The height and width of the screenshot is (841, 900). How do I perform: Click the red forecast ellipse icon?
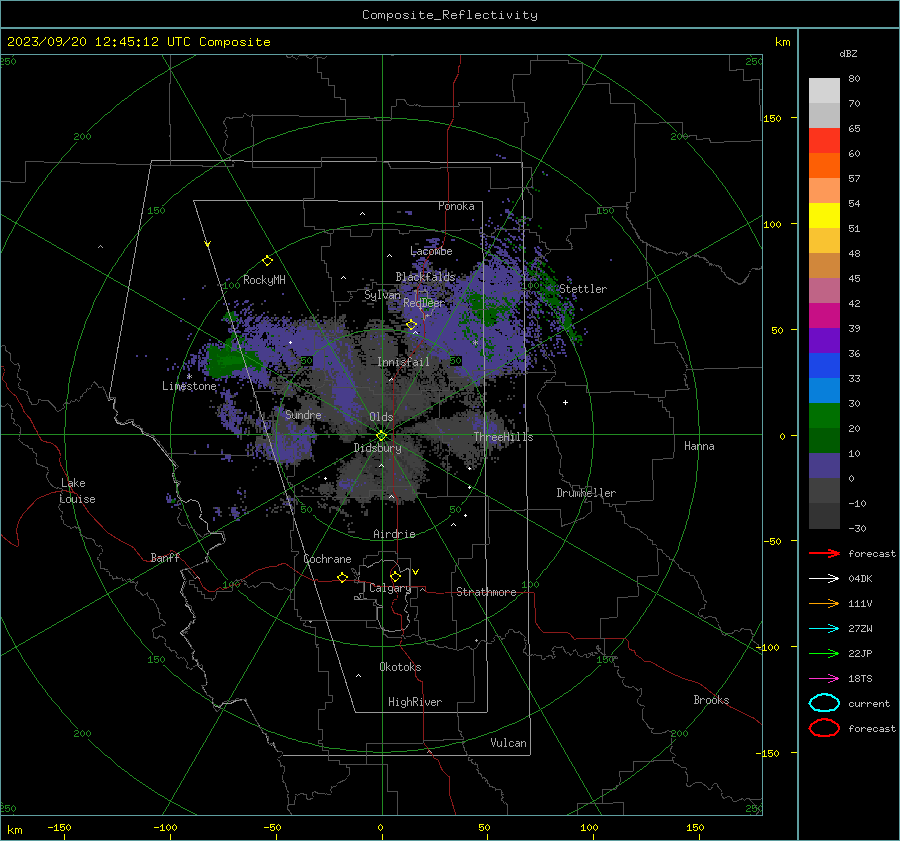824,728
